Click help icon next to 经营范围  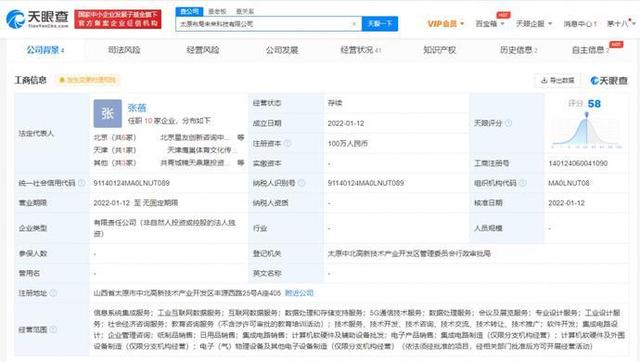coord(53,329)
